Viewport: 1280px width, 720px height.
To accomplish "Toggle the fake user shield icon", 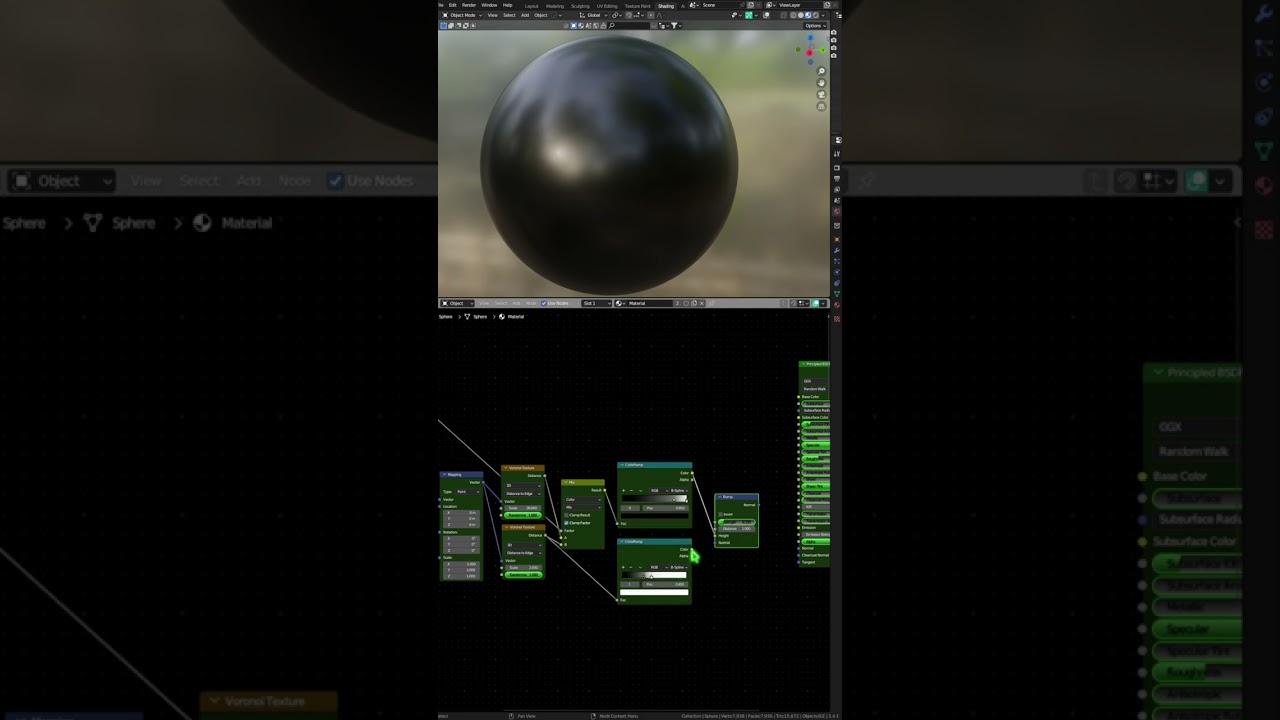I will [x=686, y=303].
